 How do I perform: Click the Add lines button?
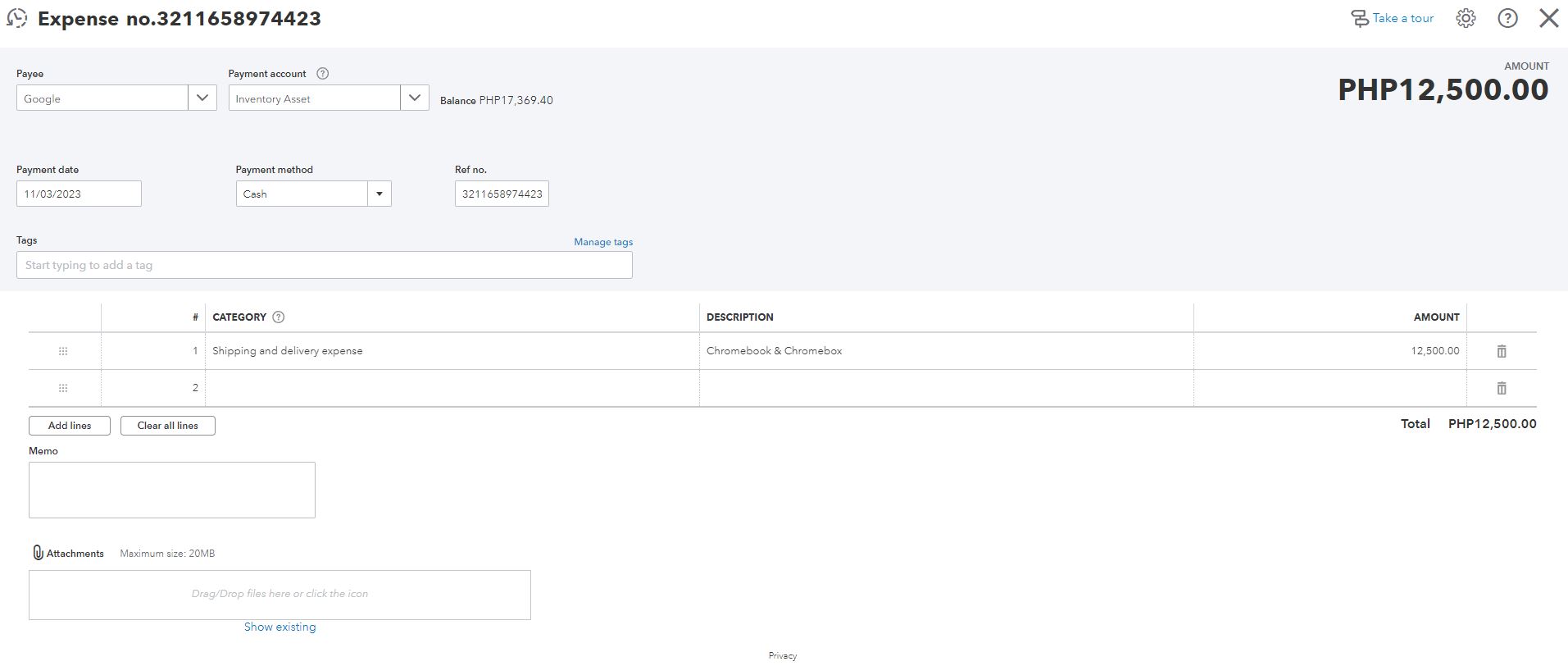pyautogui.click(x=70, y=426)
